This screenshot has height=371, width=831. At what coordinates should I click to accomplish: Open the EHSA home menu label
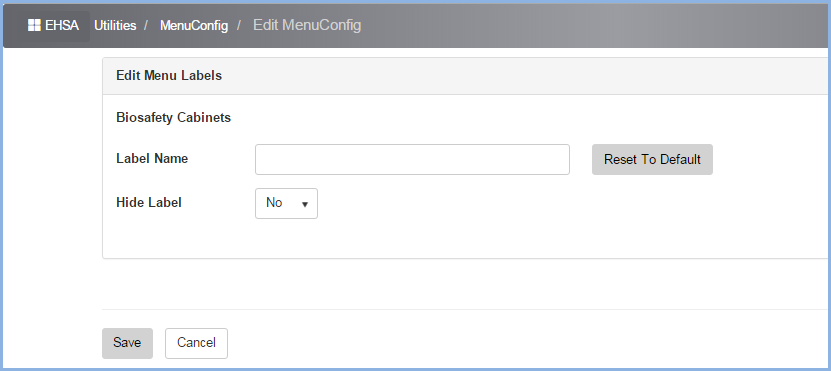point(62,25)
